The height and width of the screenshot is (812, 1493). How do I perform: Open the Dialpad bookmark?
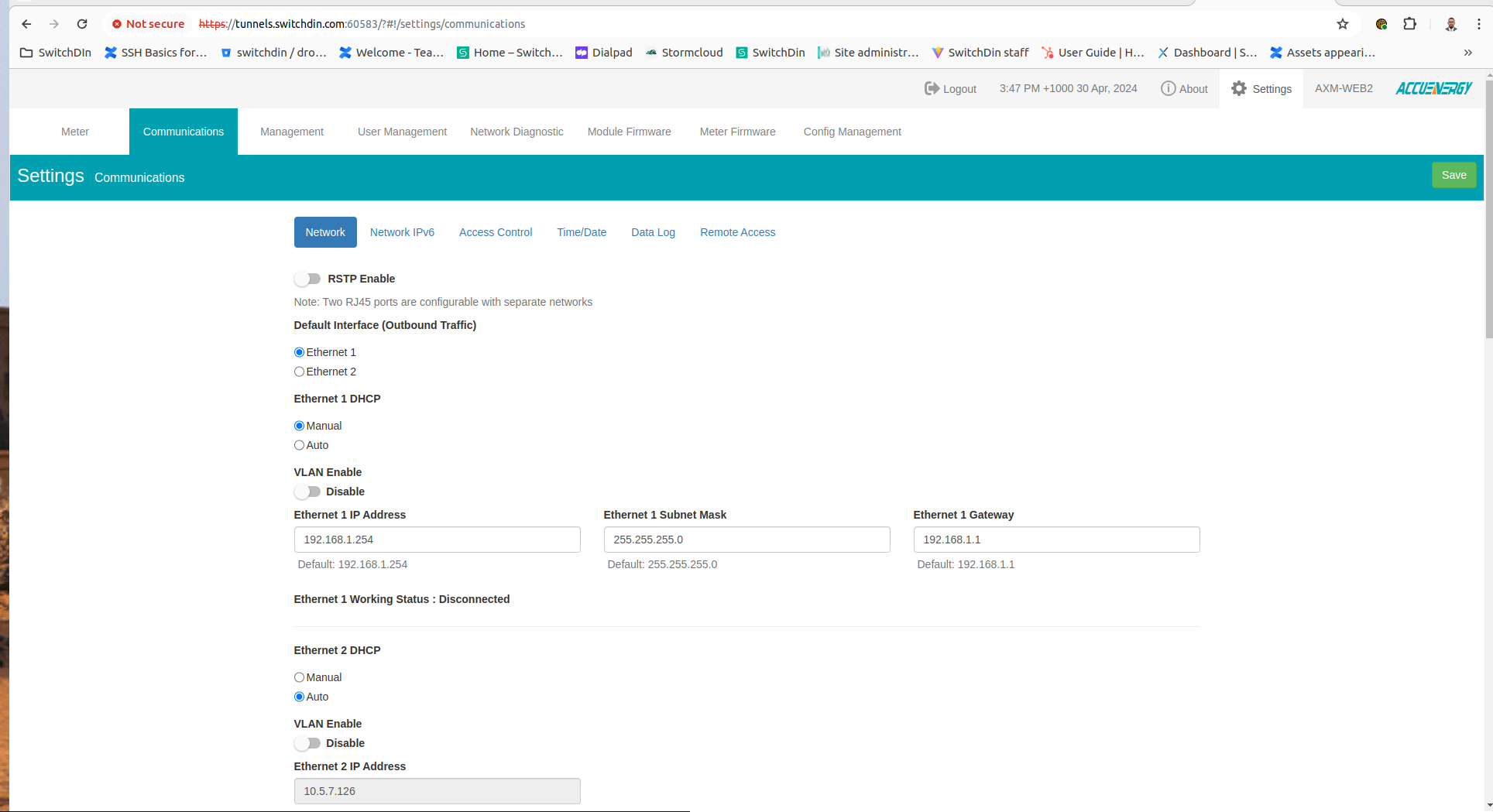pyautogui.click(x=604, y=53)
